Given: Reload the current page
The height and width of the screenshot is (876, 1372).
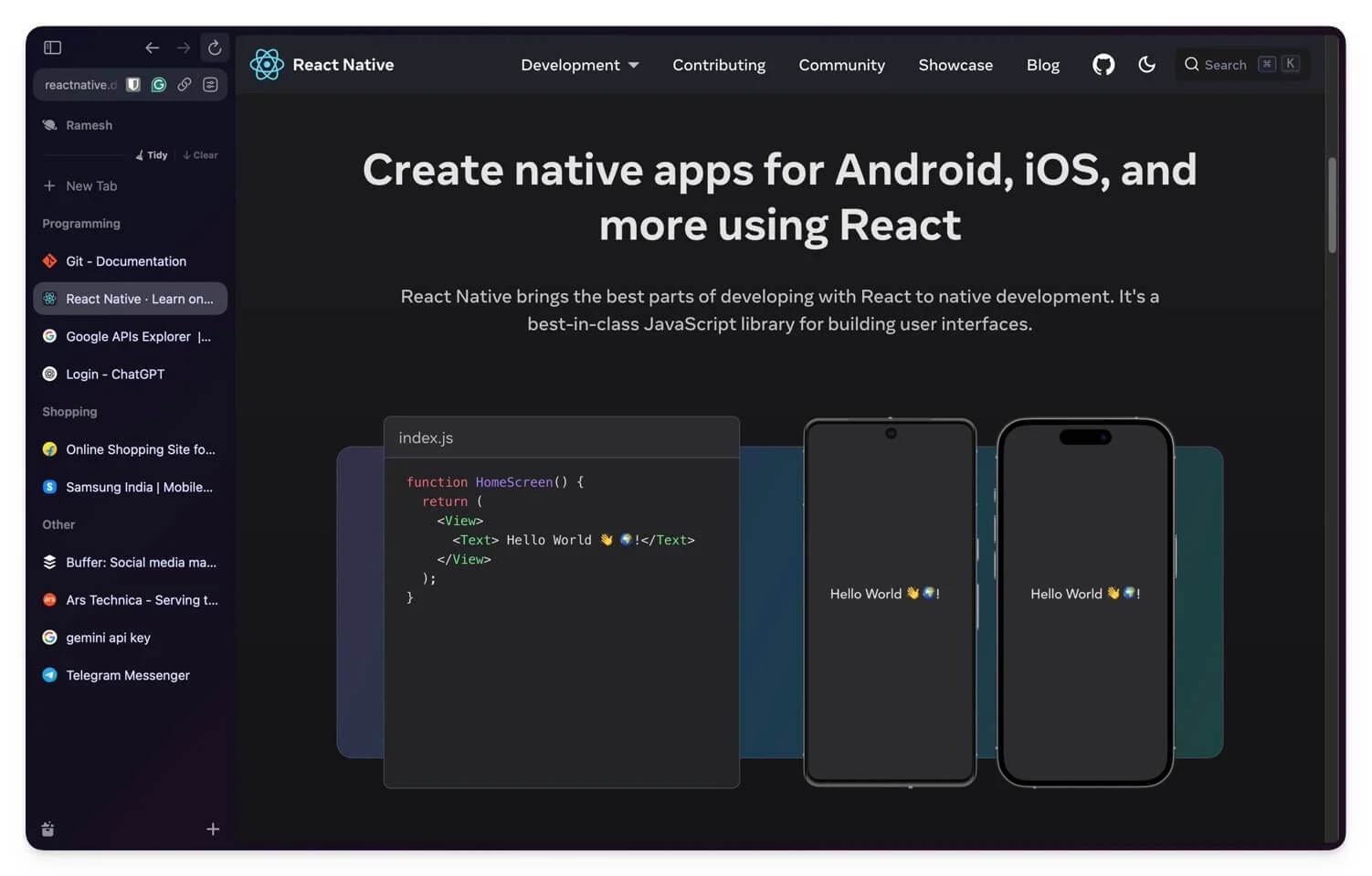Looking at the screenshot, I should [x=215, y=47].
